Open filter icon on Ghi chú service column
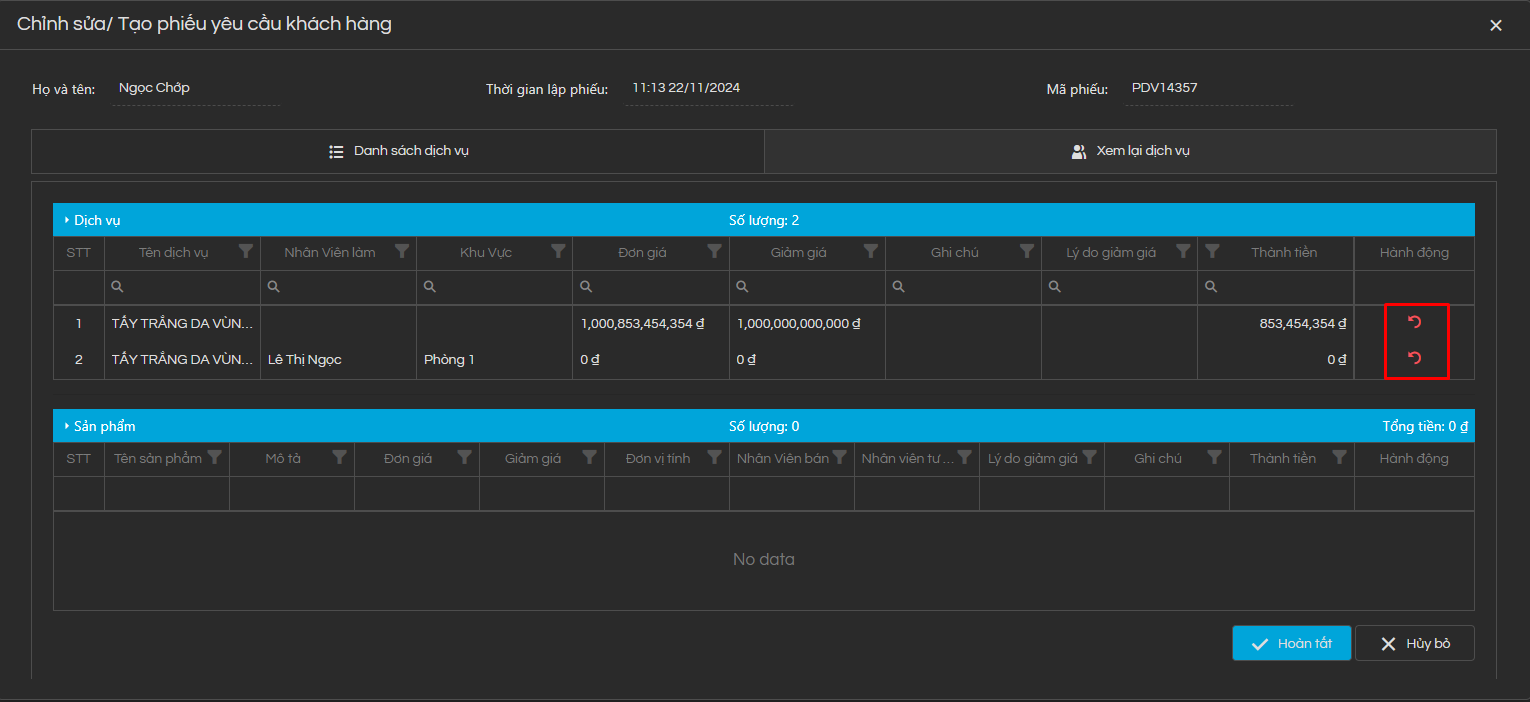Viewport: 1530px width, 702px height. point(1026,251)
